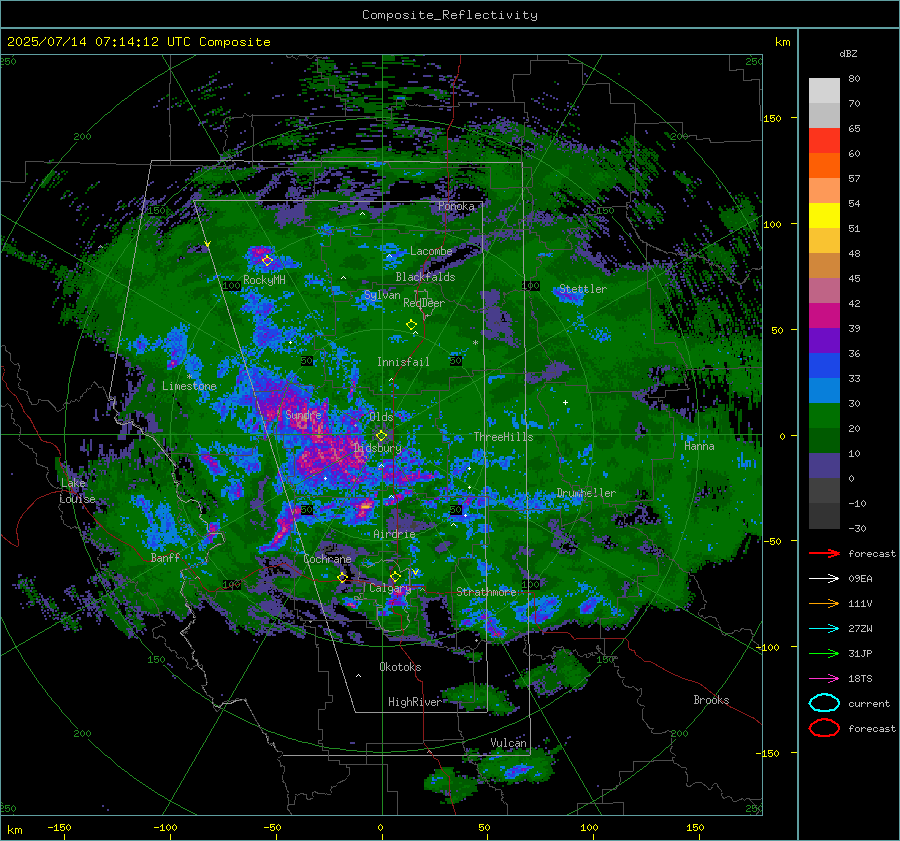This screenshot has width=900, height=841.
Task: Select the Lacombe city label
Action: tap(431, 251)
